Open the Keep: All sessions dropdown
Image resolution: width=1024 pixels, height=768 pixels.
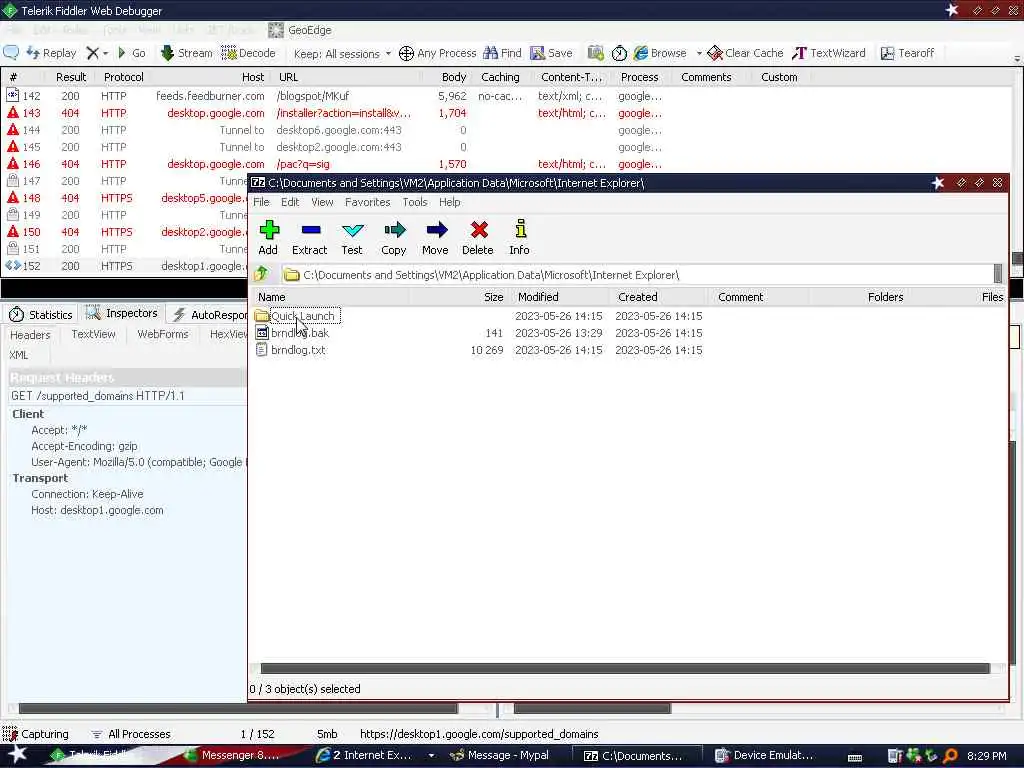343,54
